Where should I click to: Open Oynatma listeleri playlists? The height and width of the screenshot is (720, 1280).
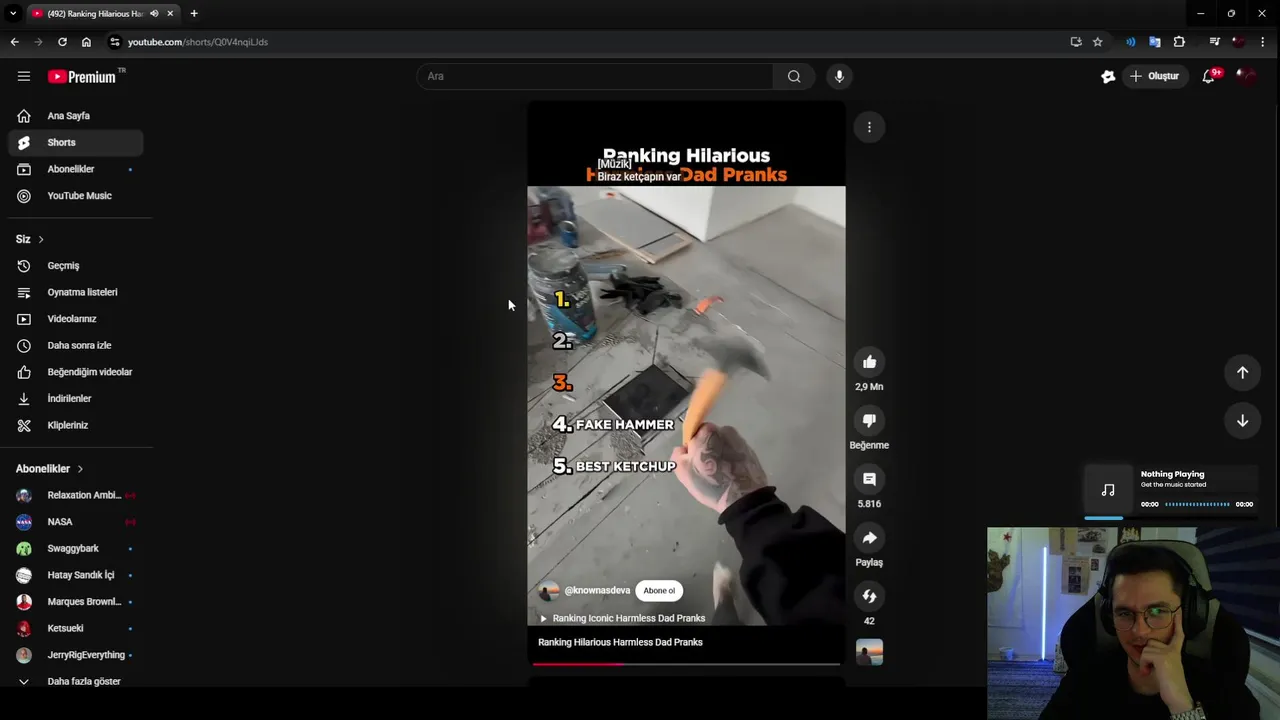coord(76,292)
